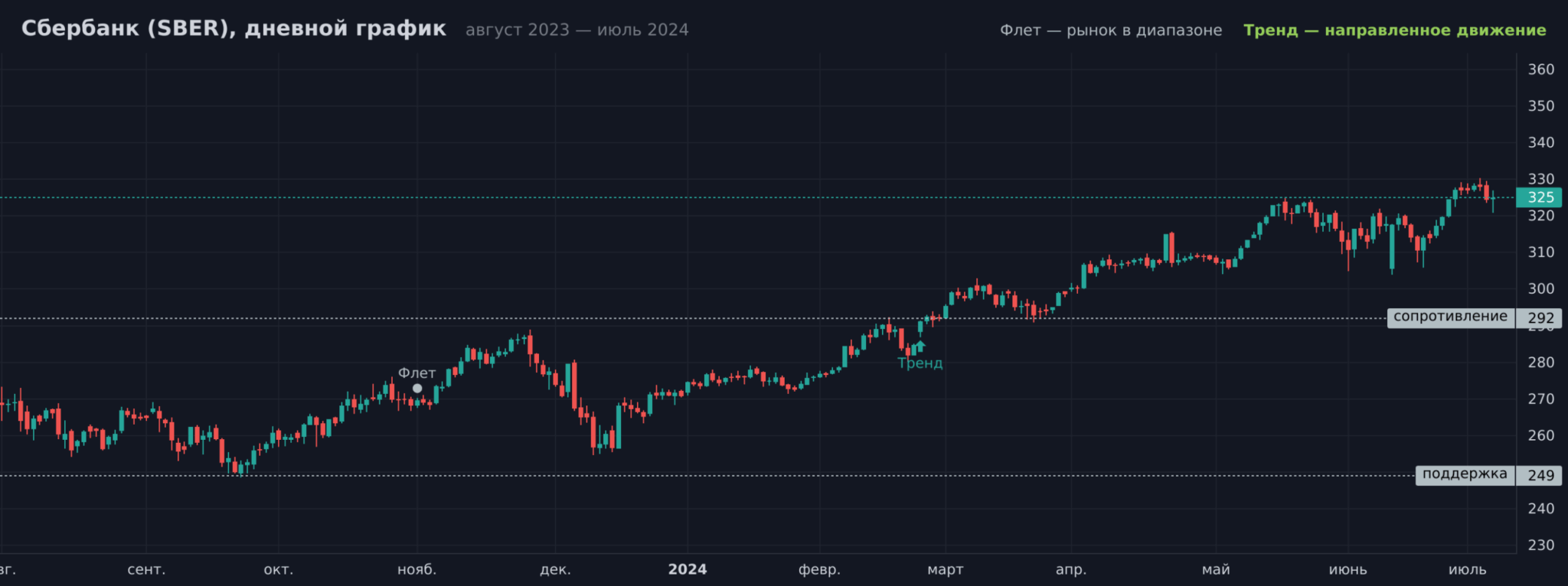Click the 330 price axis label
The height and width of the screenshot is (586, 1568).
[x=1541, y=179]
